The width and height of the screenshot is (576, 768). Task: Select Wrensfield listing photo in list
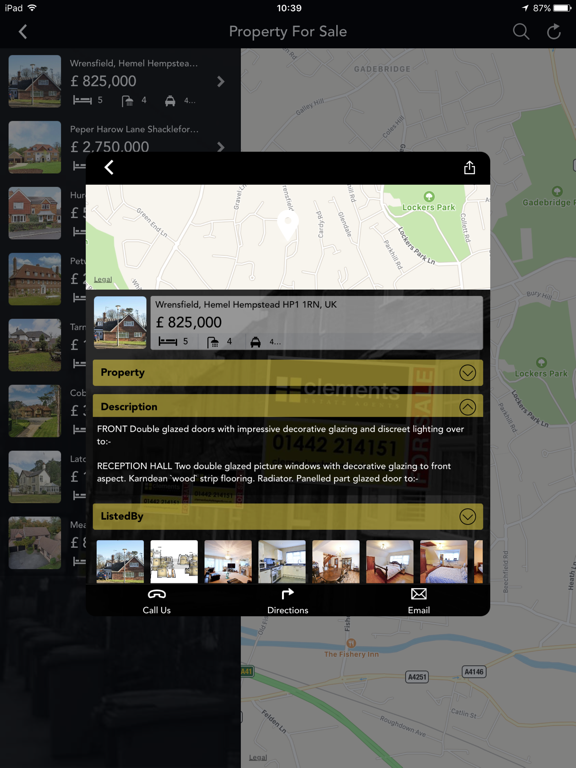35,81
